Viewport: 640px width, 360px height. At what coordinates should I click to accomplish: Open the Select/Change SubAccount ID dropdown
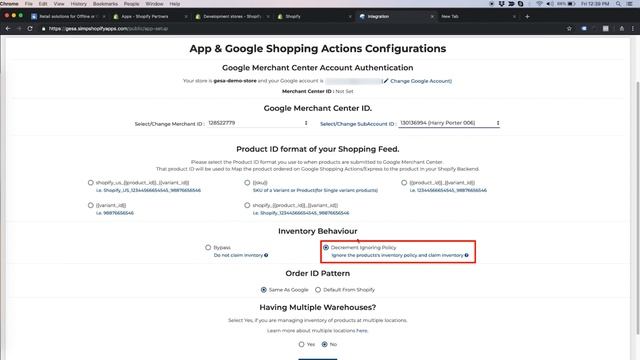click(449, 123)
